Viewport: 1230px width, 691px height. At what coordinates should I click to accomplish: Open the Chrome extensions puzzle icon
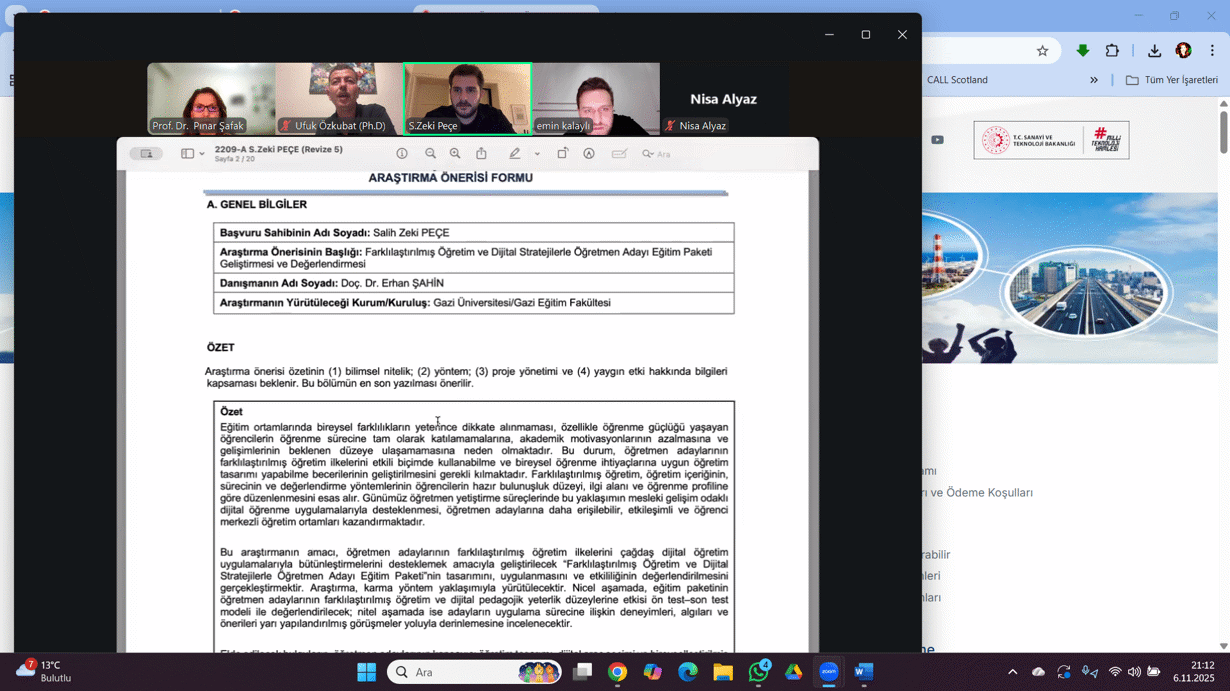pyautogui.click(x=1112, y=51)
